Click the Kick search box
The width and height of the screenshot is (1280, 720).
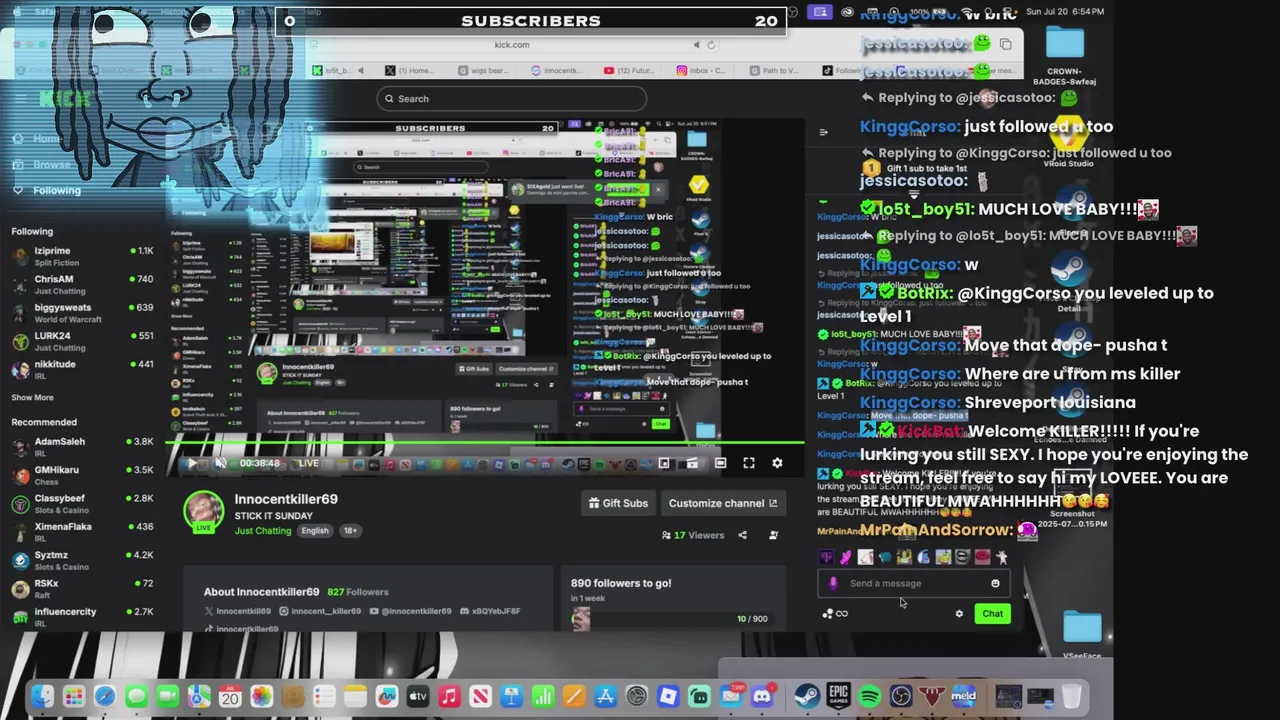[x=511, y=98]
